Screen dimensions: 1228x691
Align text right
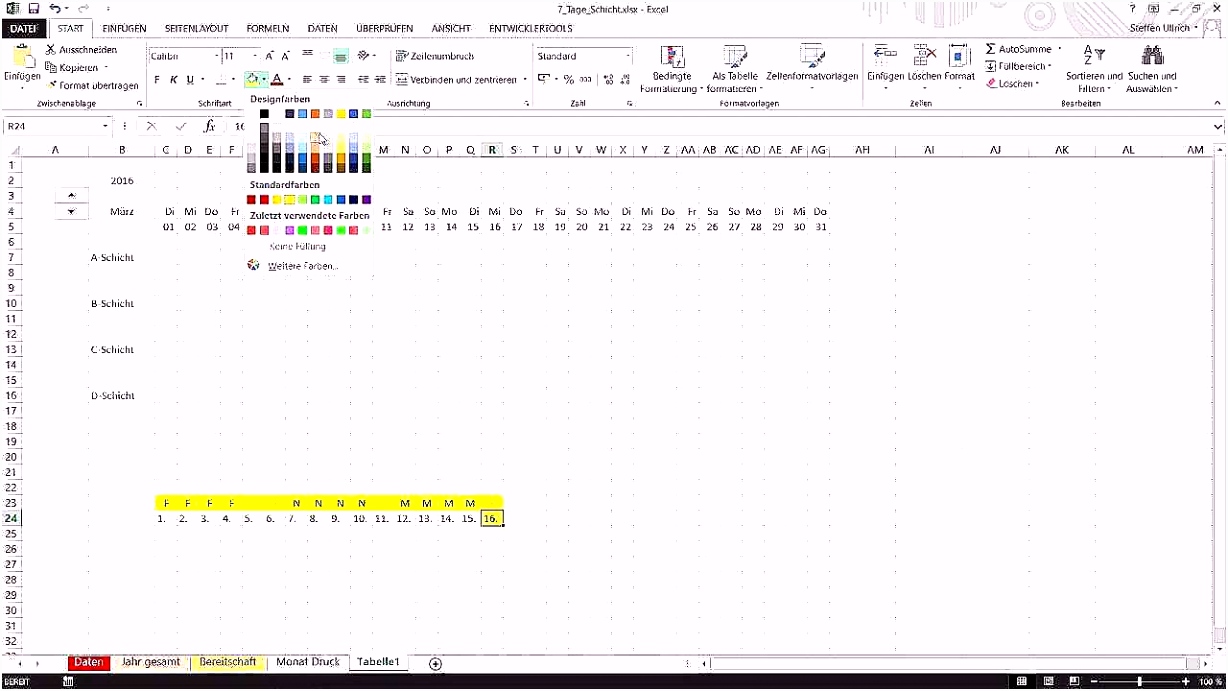pos(341,79)
